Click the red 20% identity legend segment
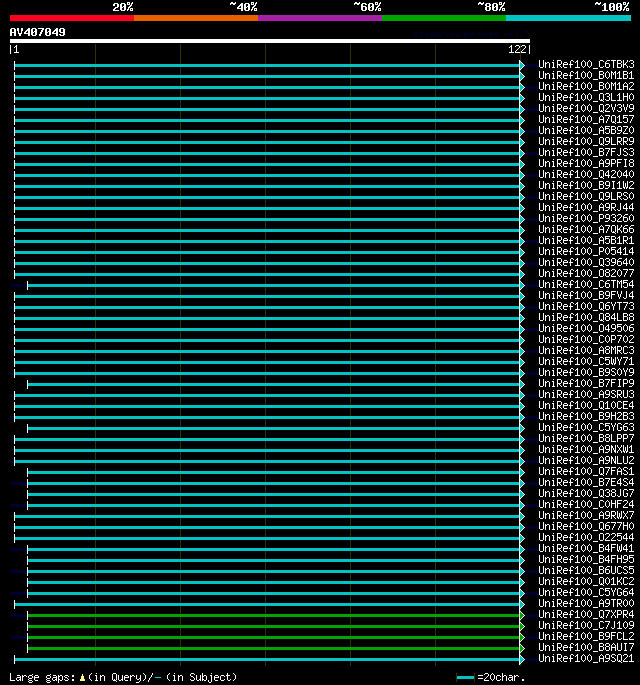Image resolution: width=640 pixels, height=685 pixels. click(x=72, y=18)
